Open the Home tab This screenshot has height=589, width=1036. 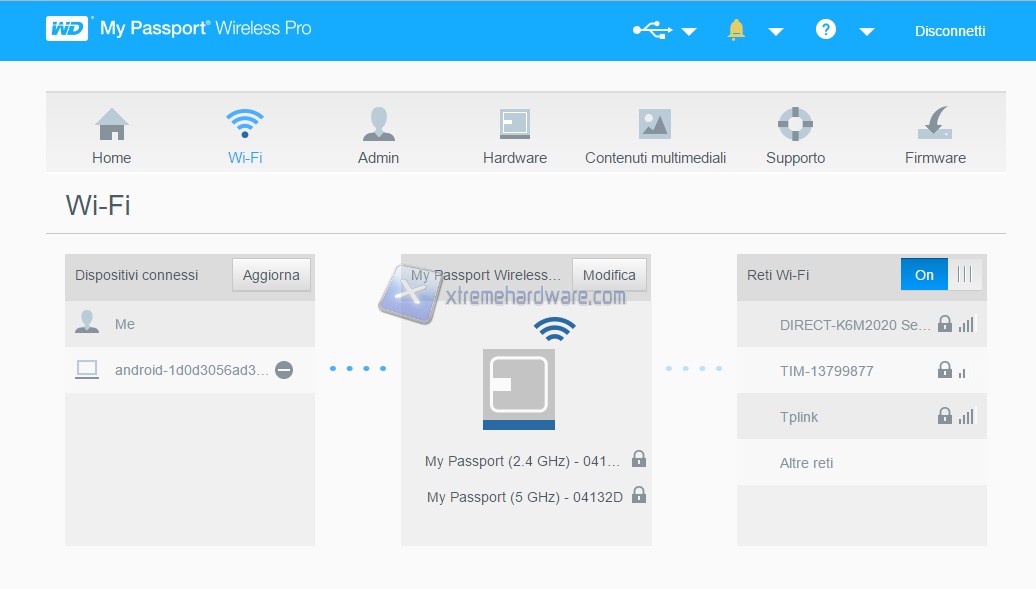pyautogui.click(x=111, y=137)
